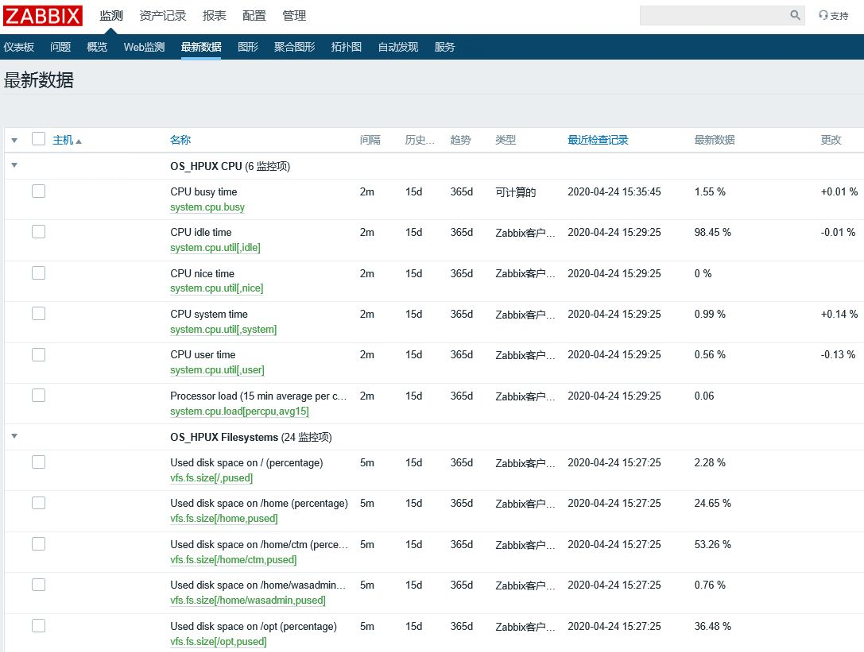Open the 管理 top menu

pyautogui.click(x=294, y=16)
